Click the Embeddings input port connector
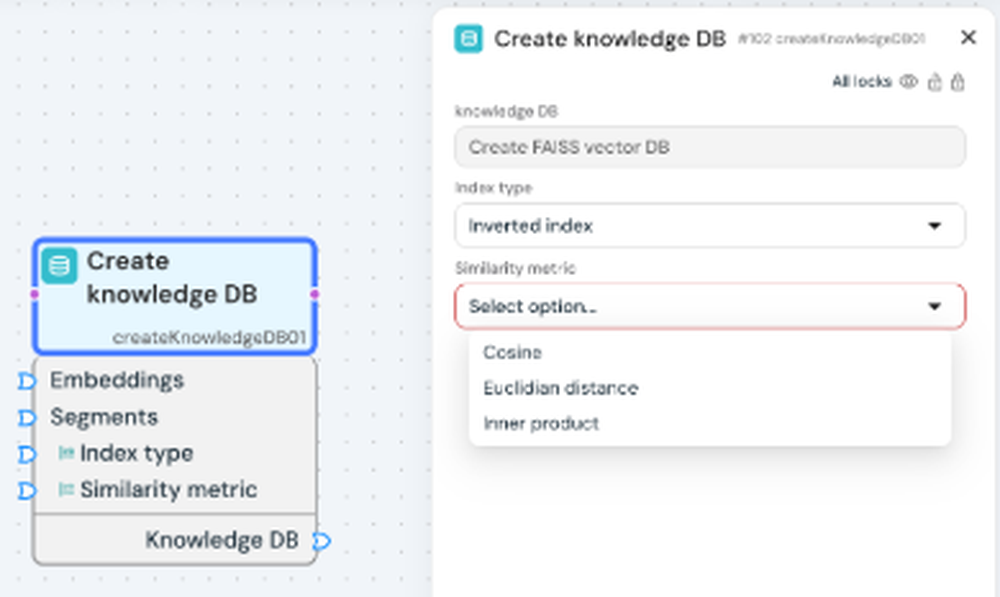This screenshot has width=1000, height=597. 26,381
